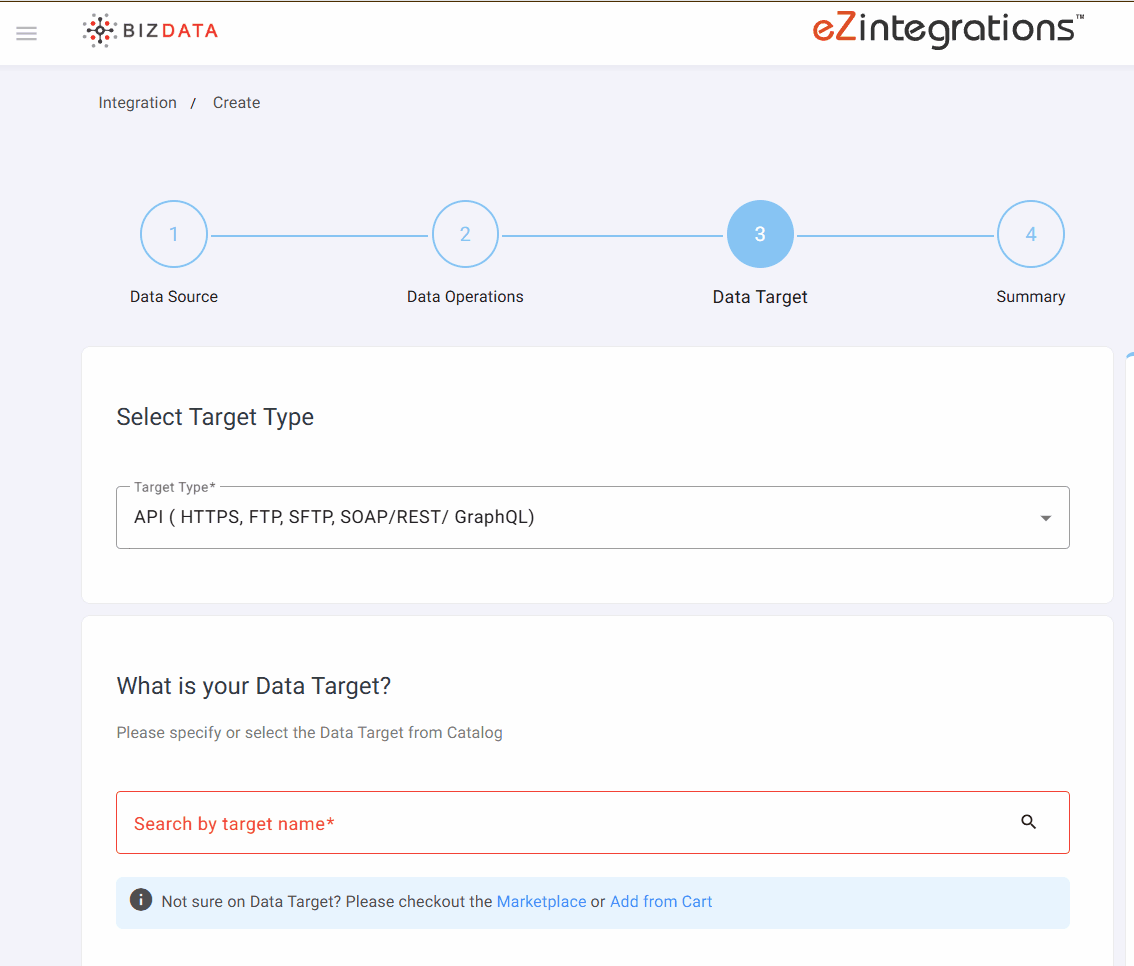This screenshot has width=1134, height=966.
Task: Click the Create breadcrumb item
Action: pos(236,103)
